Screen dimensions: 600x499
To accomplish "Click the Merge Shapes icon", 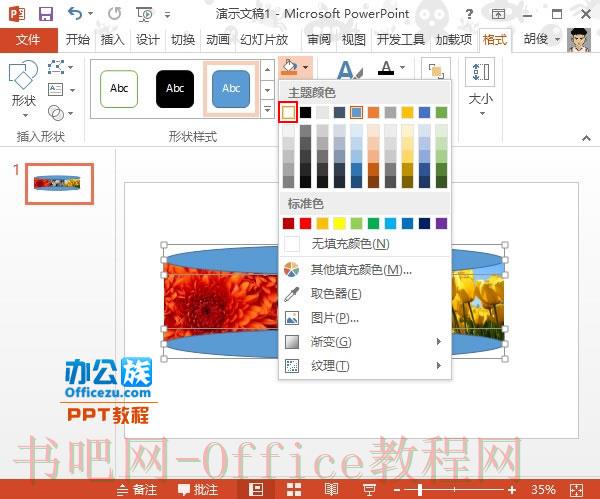I will pyautogui.click(x=56, y=113).
